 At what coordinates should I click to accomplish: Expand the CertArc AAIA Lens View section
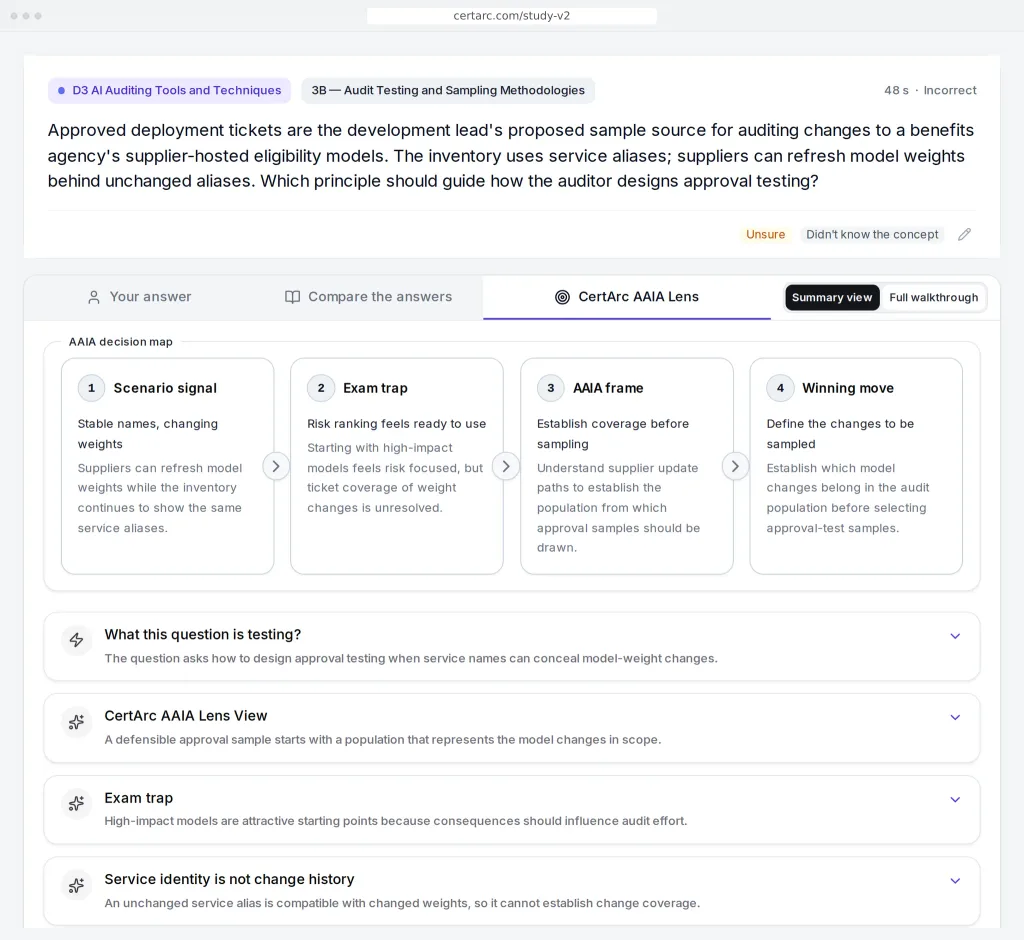pos(955,717)
